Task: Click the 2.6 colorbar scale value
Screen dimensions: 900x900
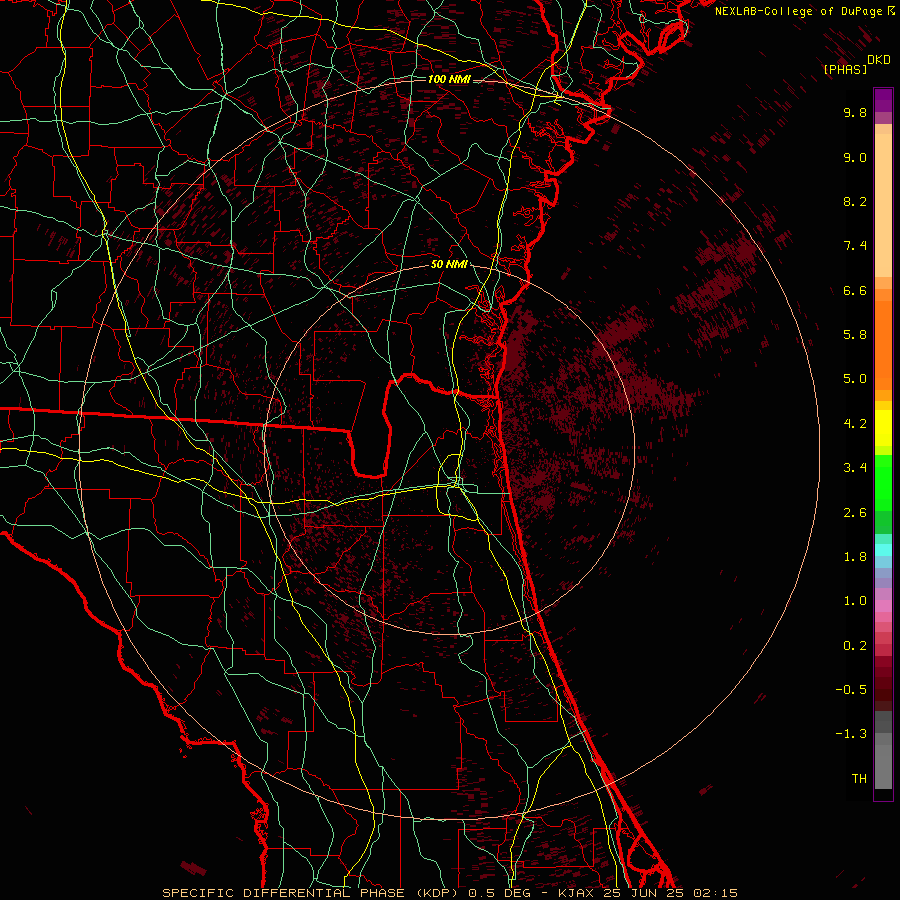Action: click(855, 513)
